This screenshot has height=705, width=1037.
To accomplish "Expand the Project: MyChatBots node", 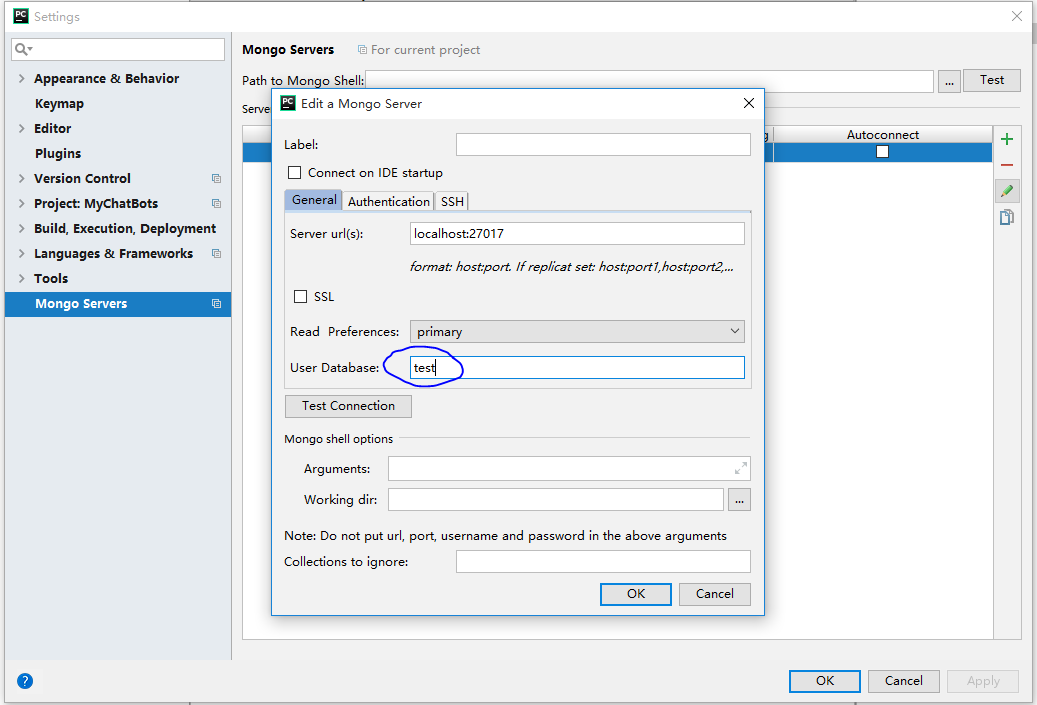I will 22,204.
